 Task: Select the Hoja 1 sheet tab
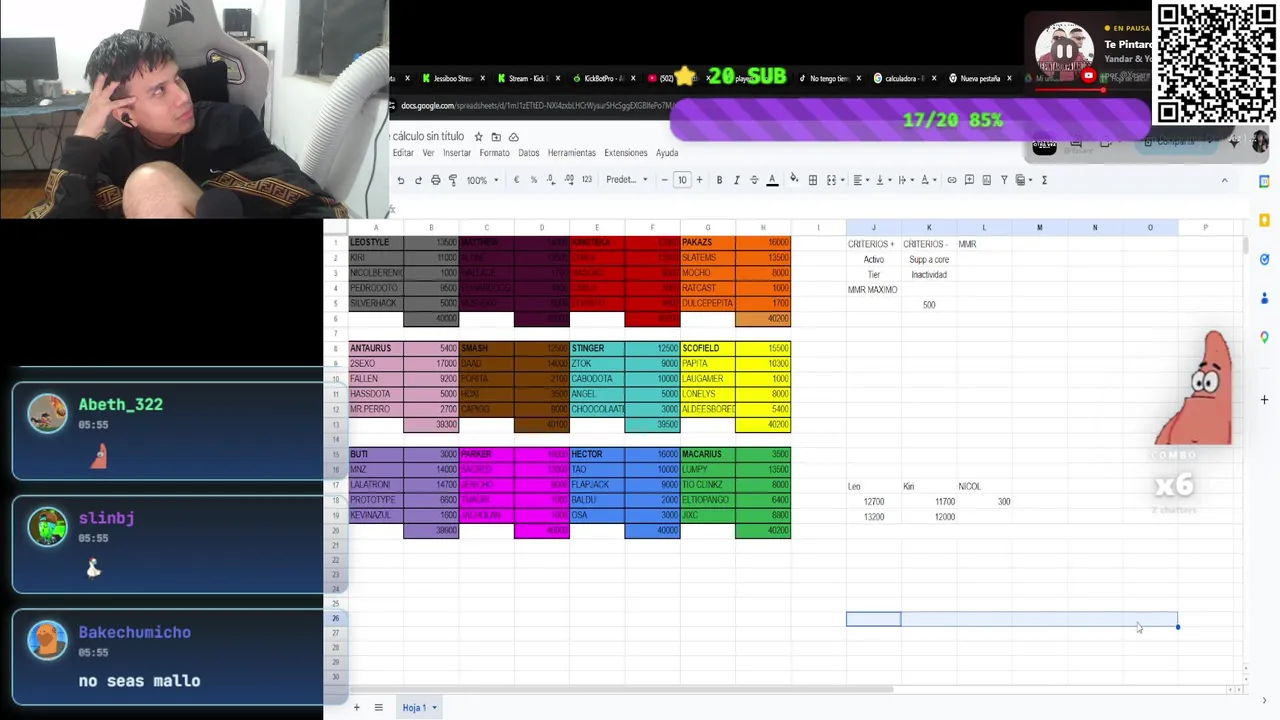[419, 707]
